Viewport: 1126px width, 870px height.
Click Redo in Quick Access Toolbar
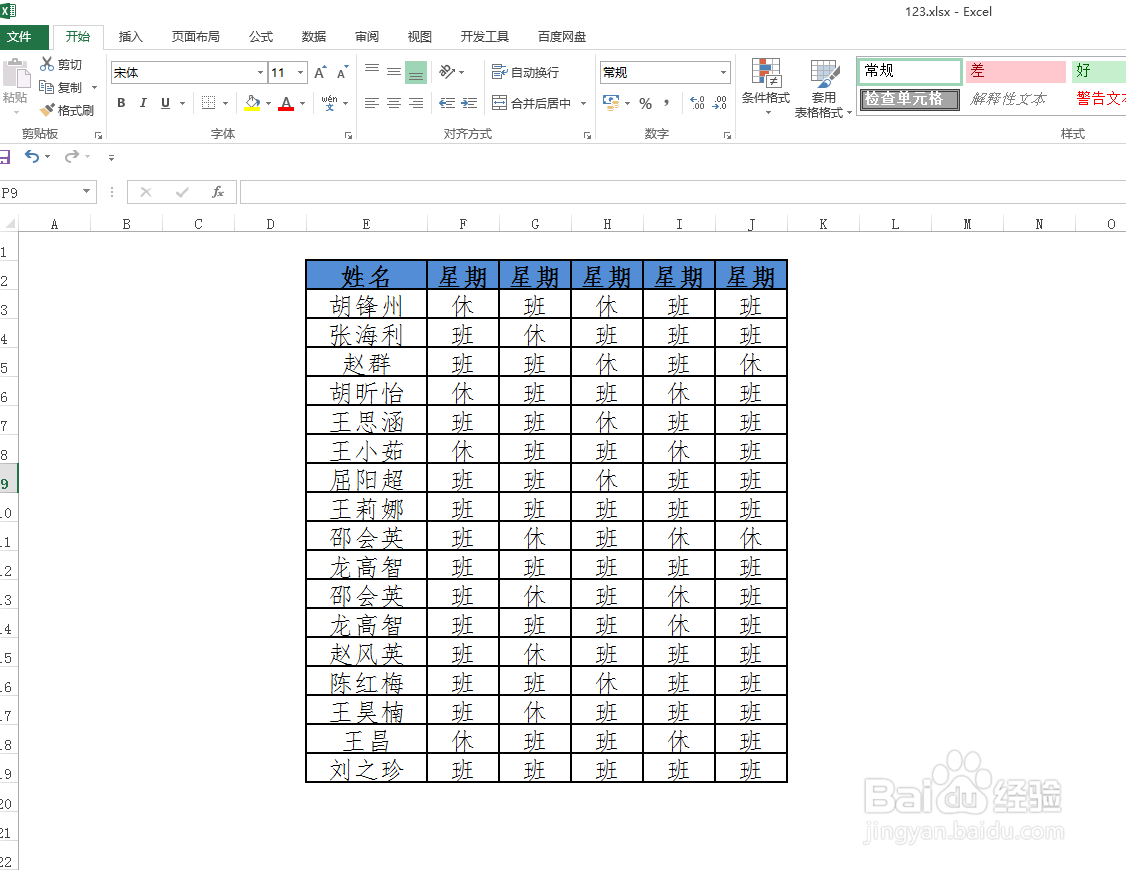(71, 156)
